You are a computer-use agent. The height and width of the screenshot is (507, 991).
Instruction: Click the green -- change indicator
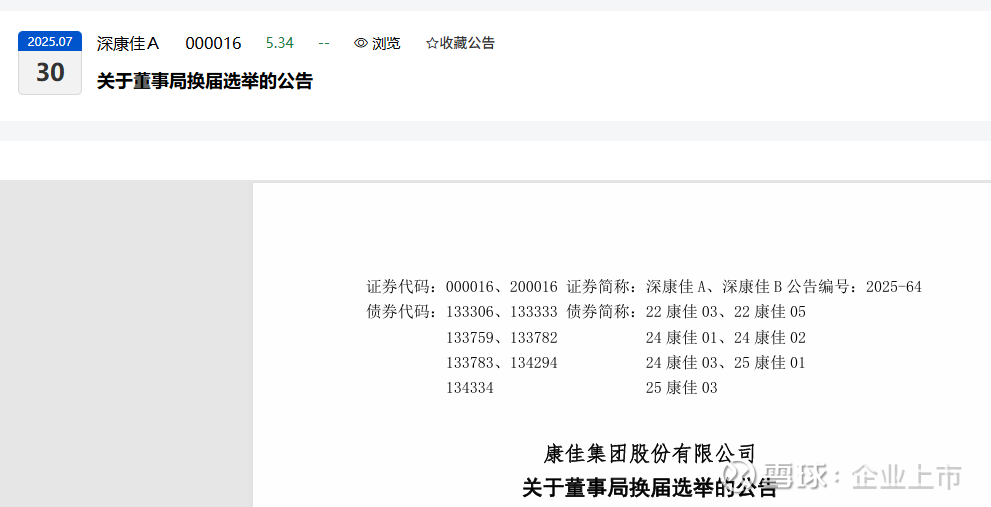coord(324,43)
